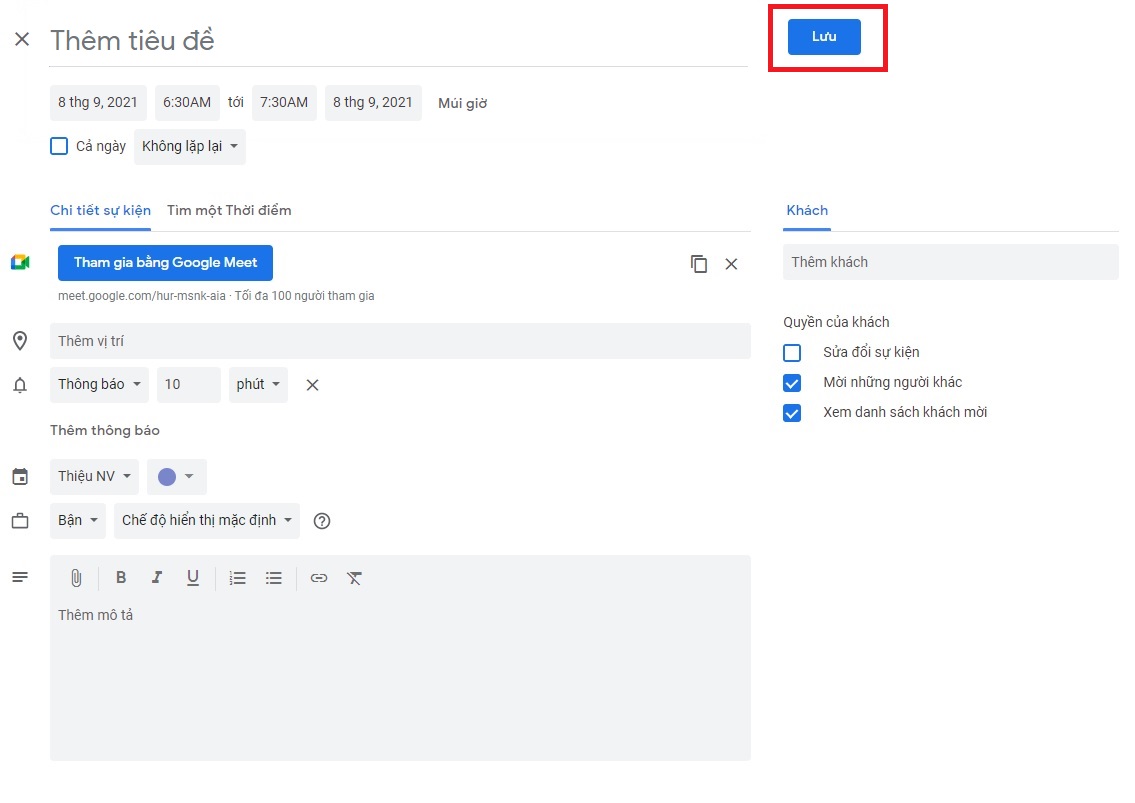This screenshot has height=803, width=1135.
Task: Open the Không lặp lại dropdown
Action: pyautogui.click(x=190, y=146)
